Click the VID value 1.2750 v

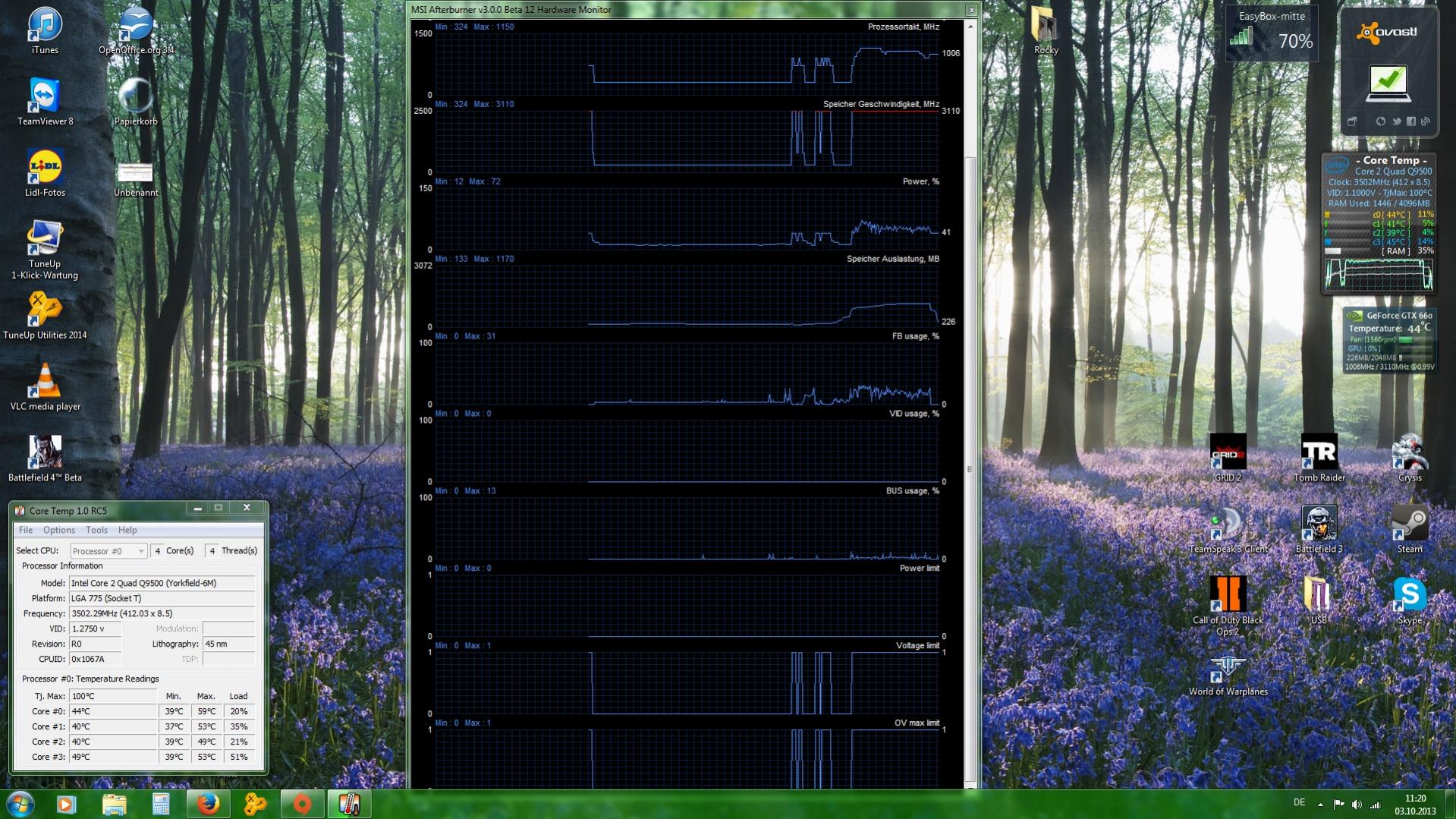click(95, 628)
